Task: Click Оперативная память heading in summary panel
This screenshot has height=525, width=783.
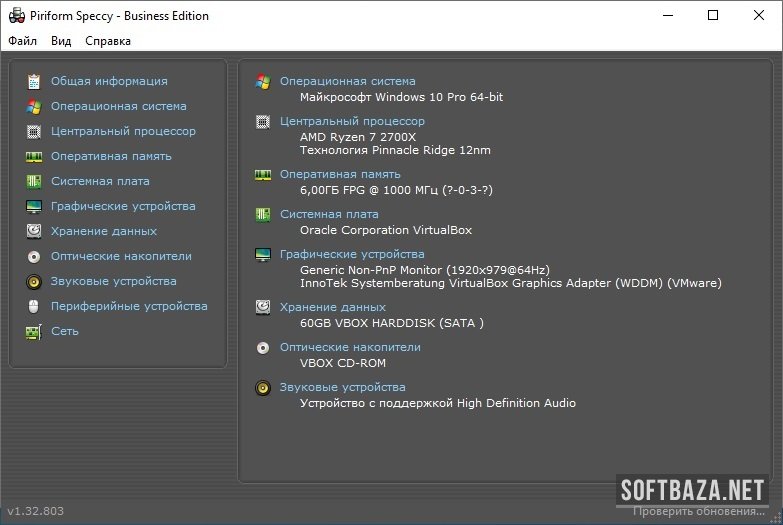Action: (x=340, y=174)
